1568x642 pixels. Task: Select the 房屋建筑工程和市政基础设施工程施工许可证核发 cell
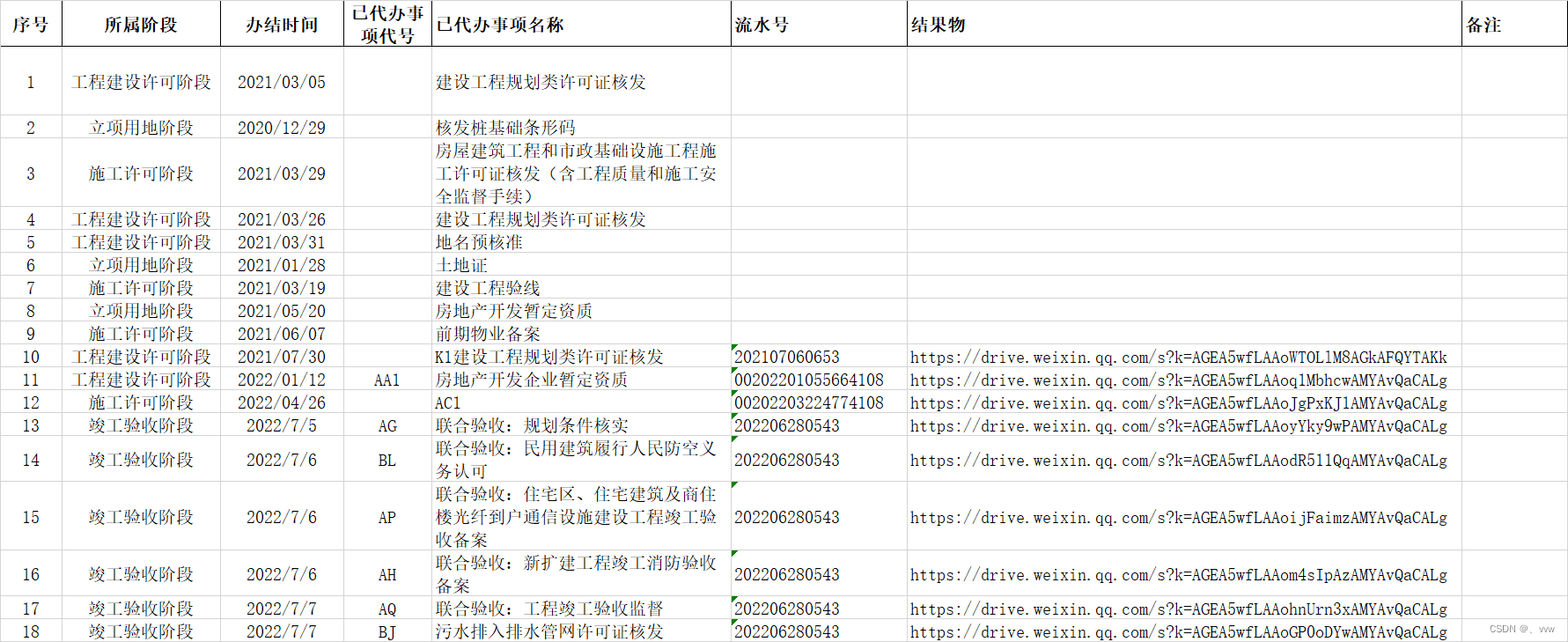[581, 173]
